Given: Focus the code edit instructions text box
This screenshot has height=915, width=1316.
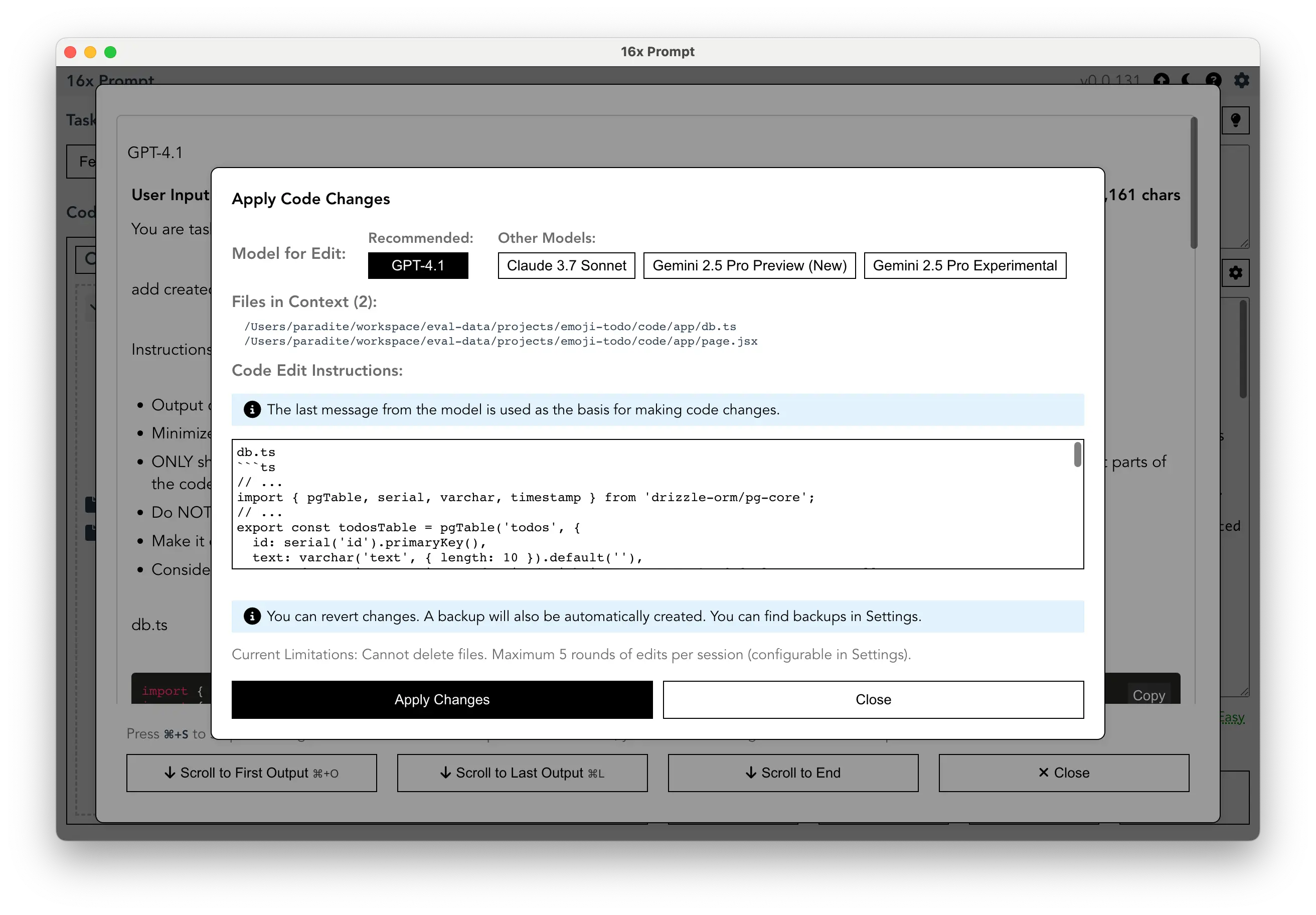Looking at the screenshot, I should point(657,505).
